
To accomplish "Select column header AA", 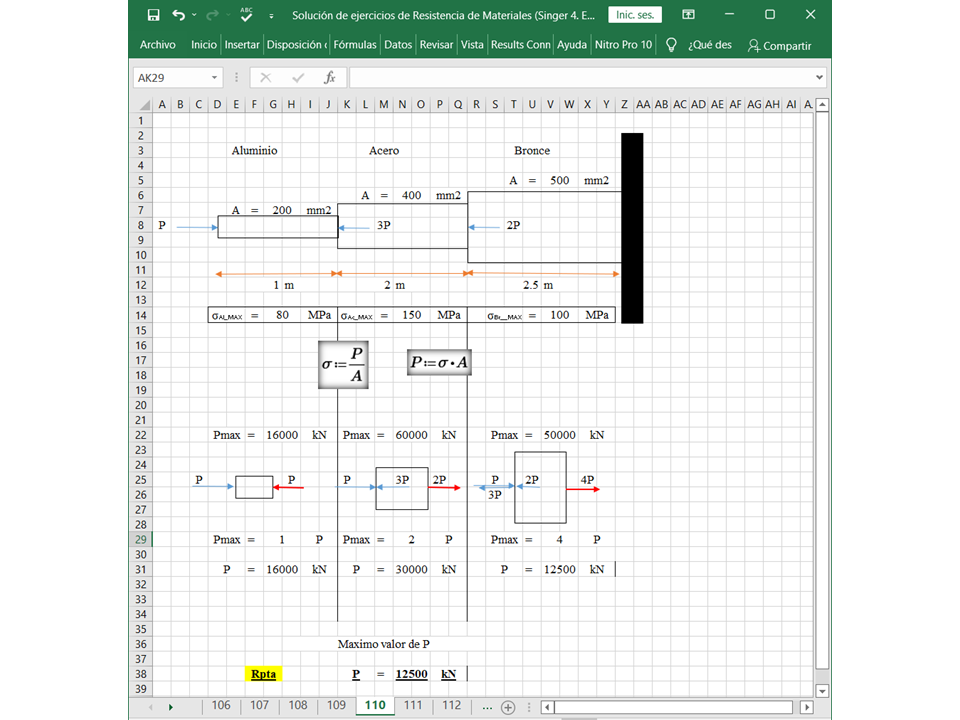I will (643, 105).
